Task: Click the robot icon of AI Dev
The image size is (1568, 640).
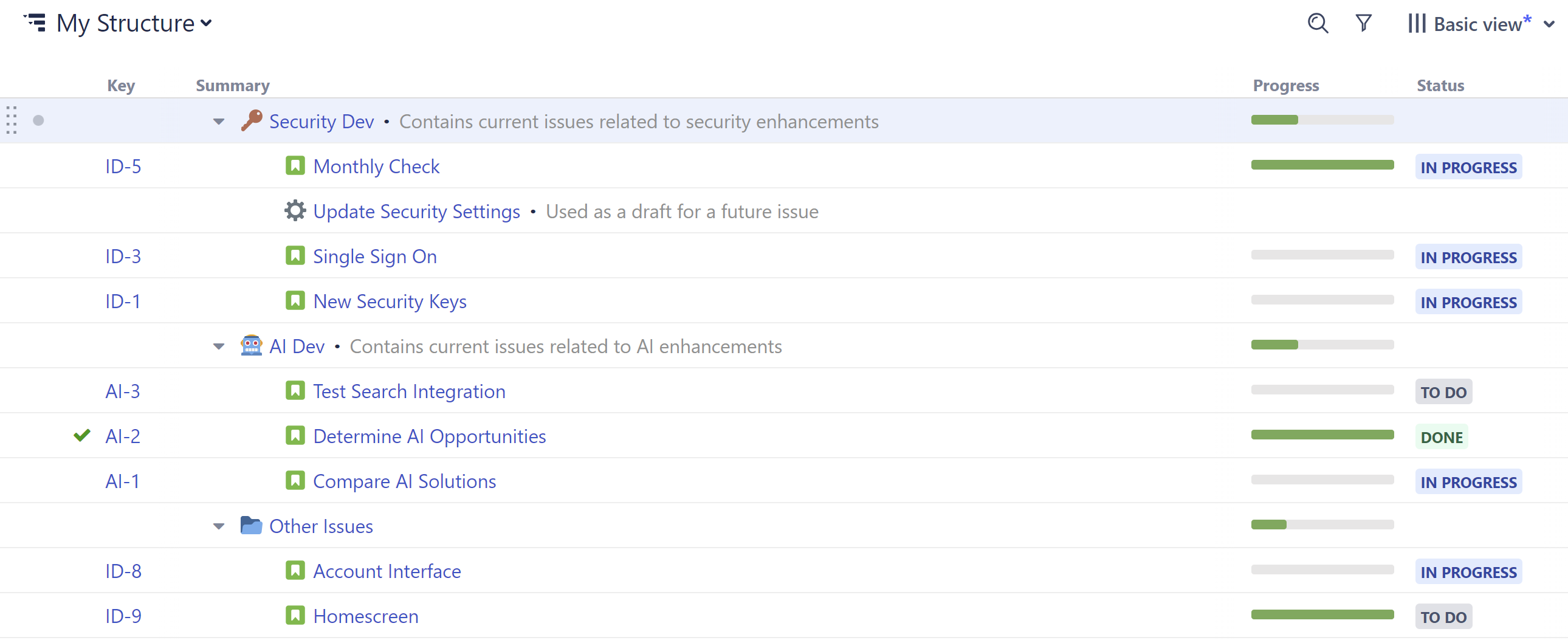Action: pos(251,345)
